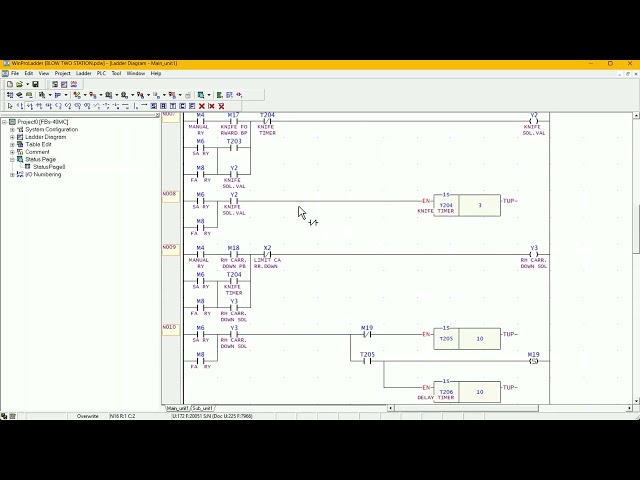Pick the reset coil tool
Viewport: 640px width, 480px height.
point(87,106)
